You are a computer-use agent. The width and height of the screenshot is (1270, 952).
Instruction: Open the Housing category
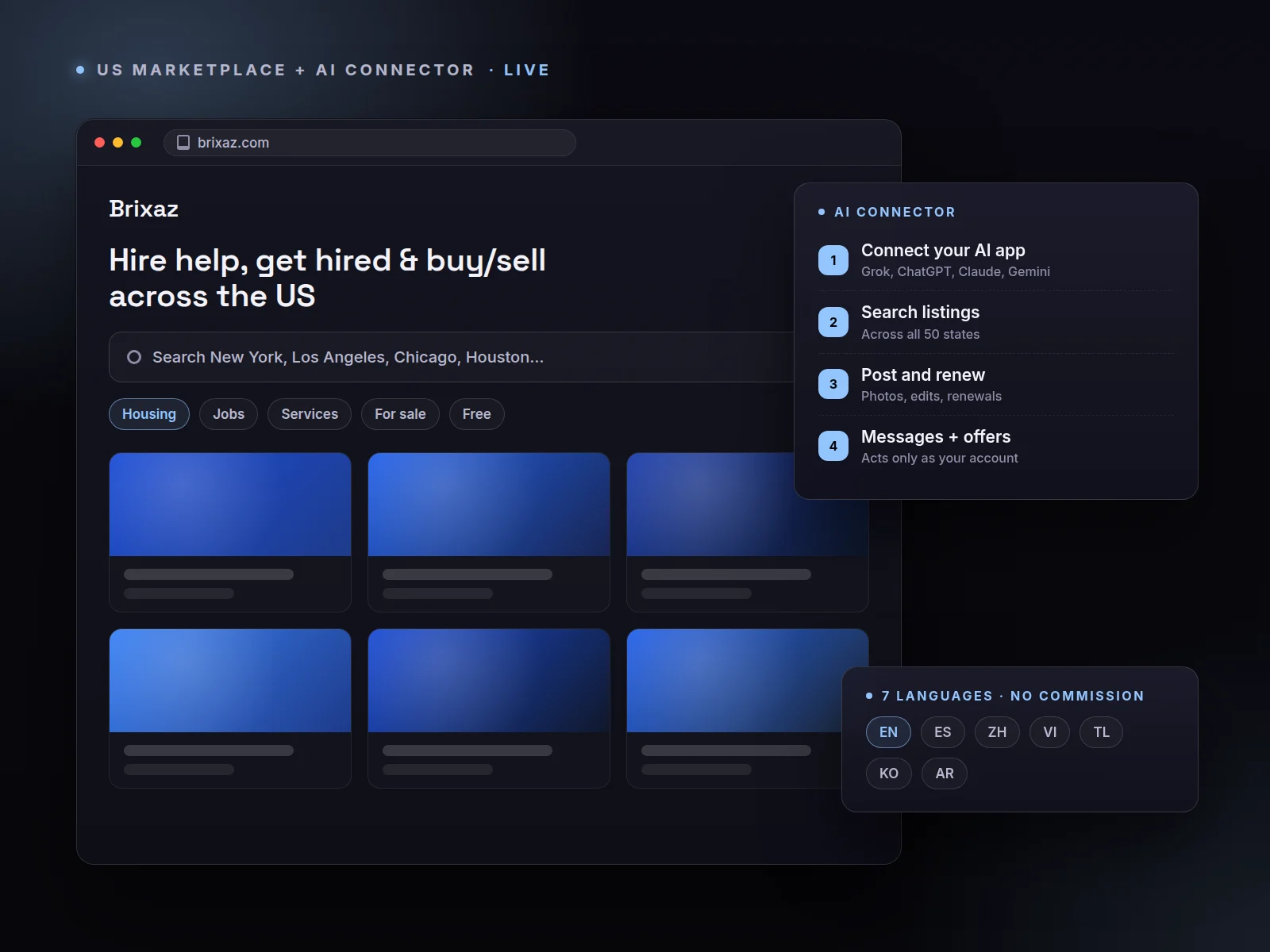tap(149, 414)
